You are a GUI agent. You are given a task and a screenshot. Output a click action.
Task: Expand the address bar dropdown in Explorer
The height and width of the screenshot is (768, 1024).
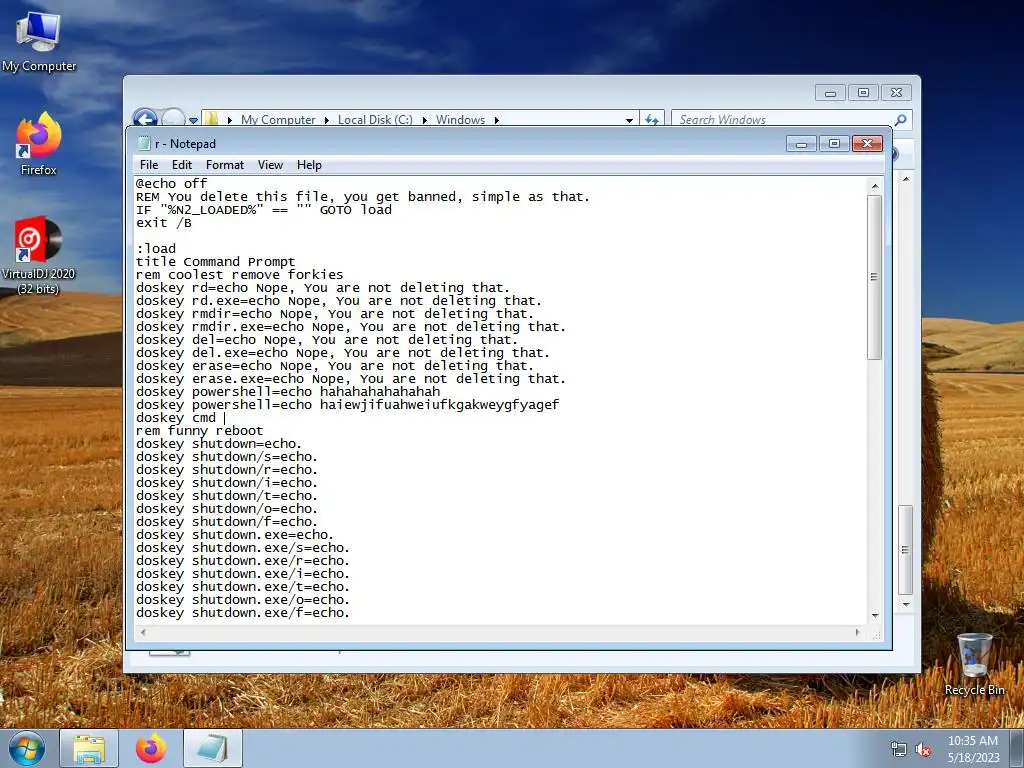coord(629,120)
